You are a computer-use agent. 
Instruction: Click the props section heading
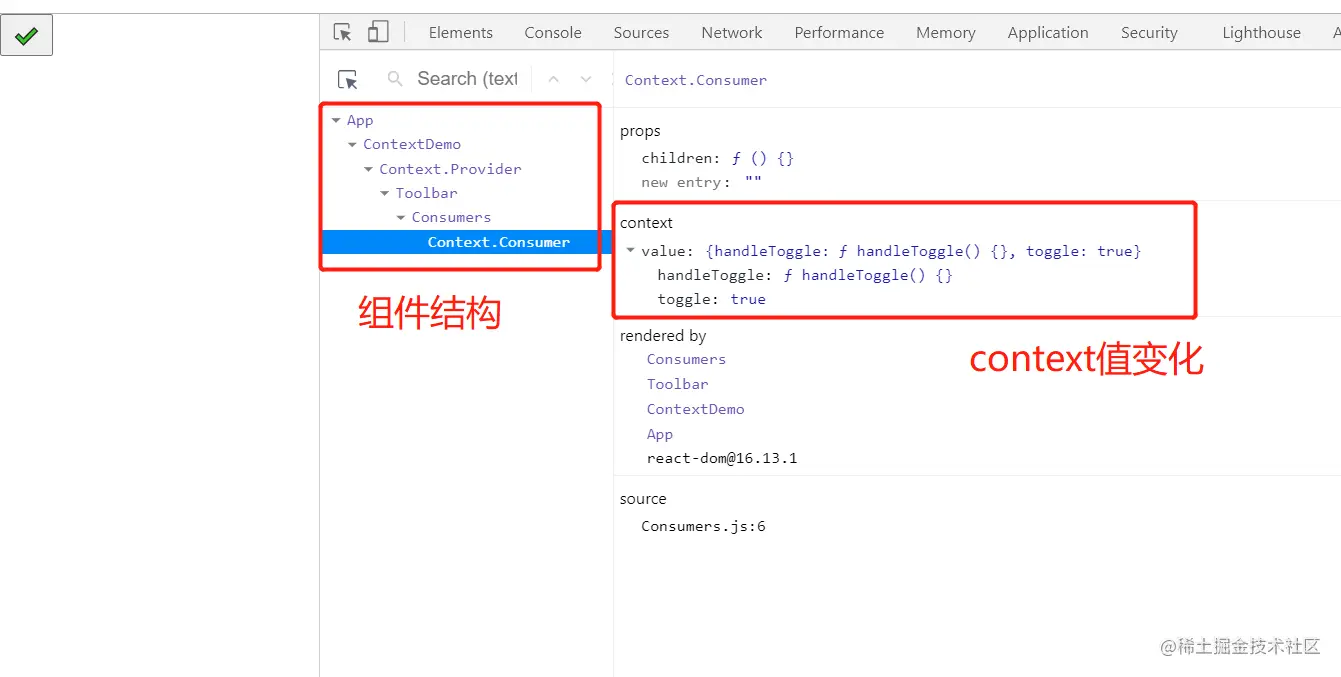tap(640, 131)
